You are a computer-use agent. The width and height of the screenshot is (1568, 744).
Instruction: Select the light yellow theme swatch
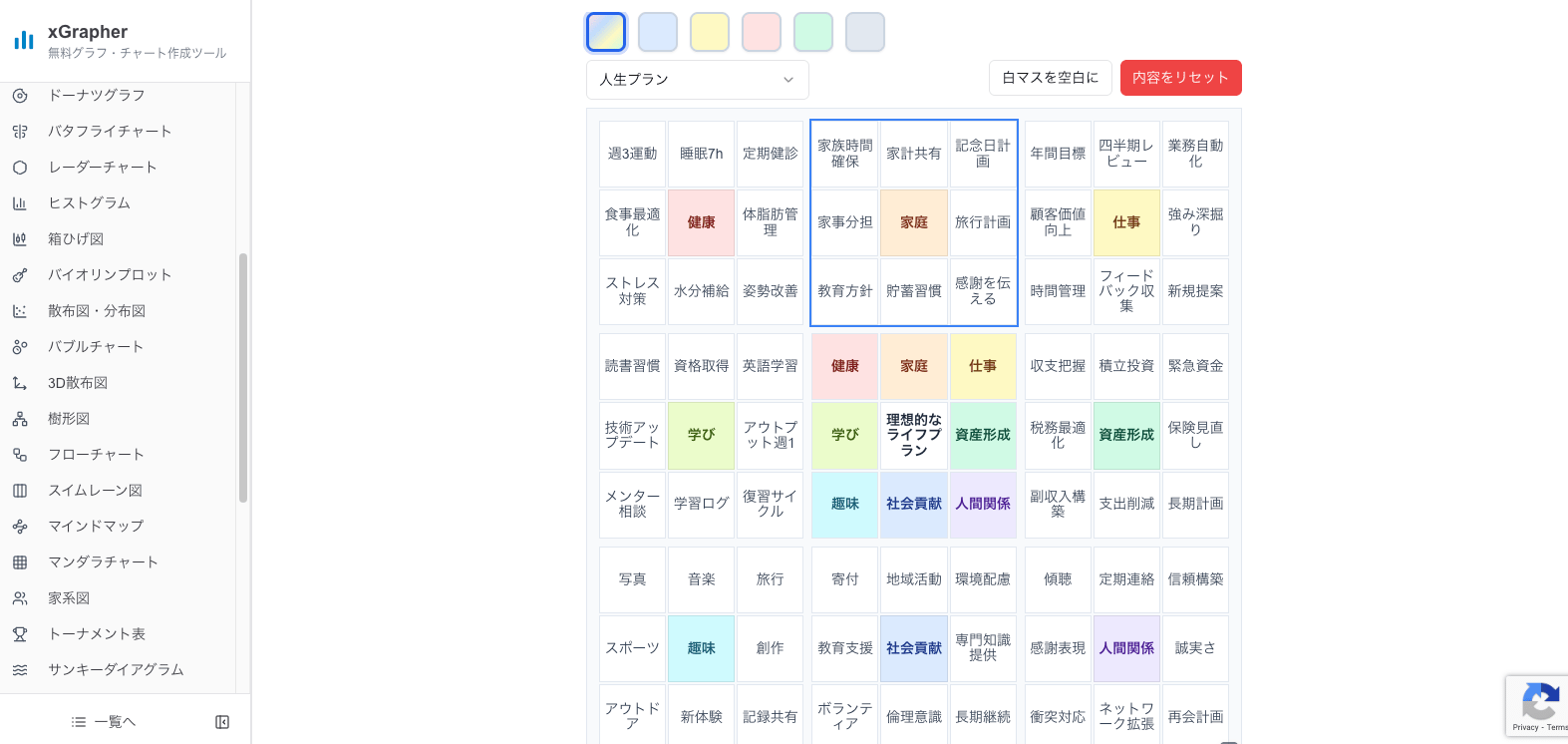tap(710, 32)
